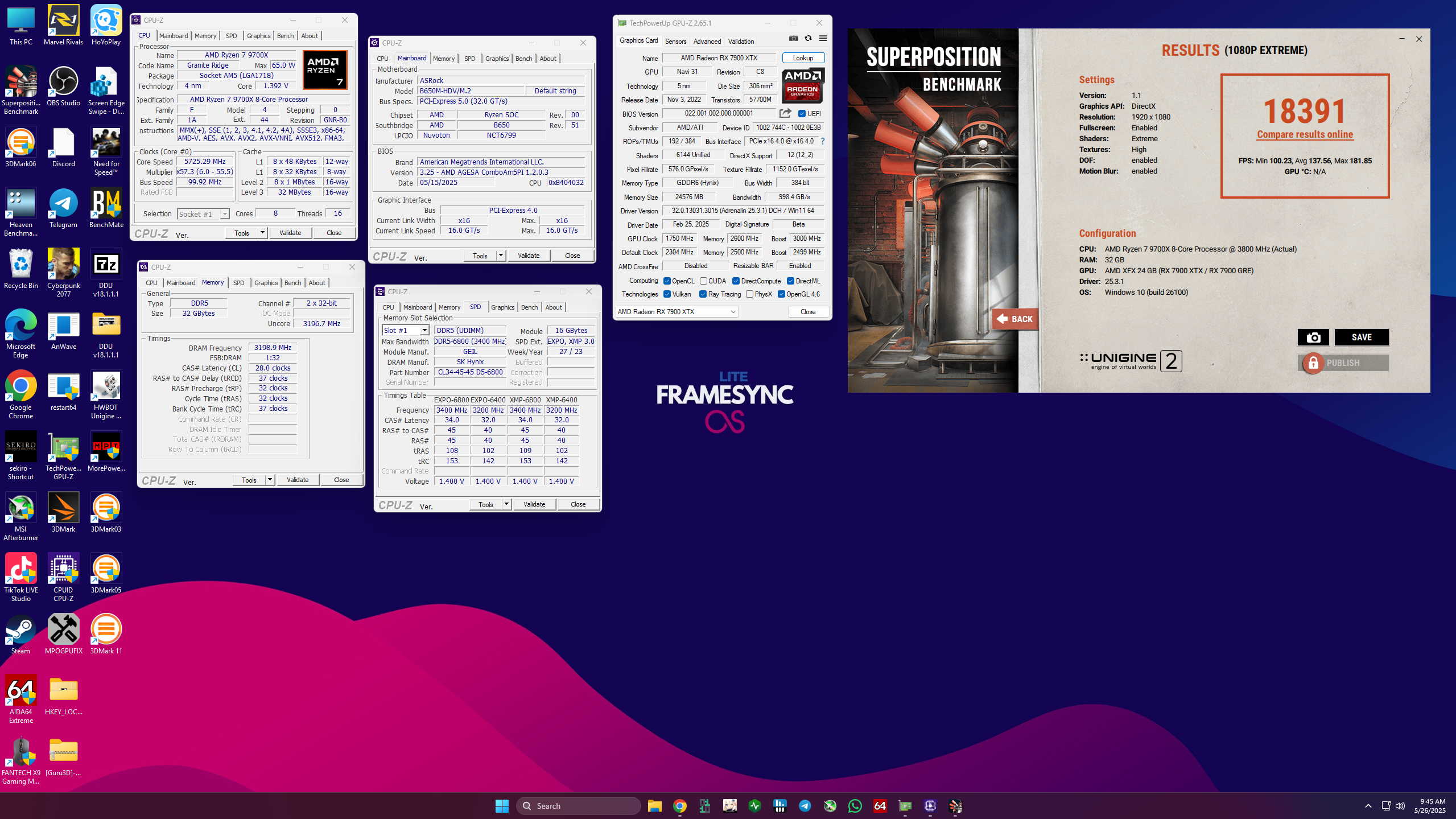Click Superposition camera screenshot button
Screen dimensions: 1456x819
pos(1313,337)
